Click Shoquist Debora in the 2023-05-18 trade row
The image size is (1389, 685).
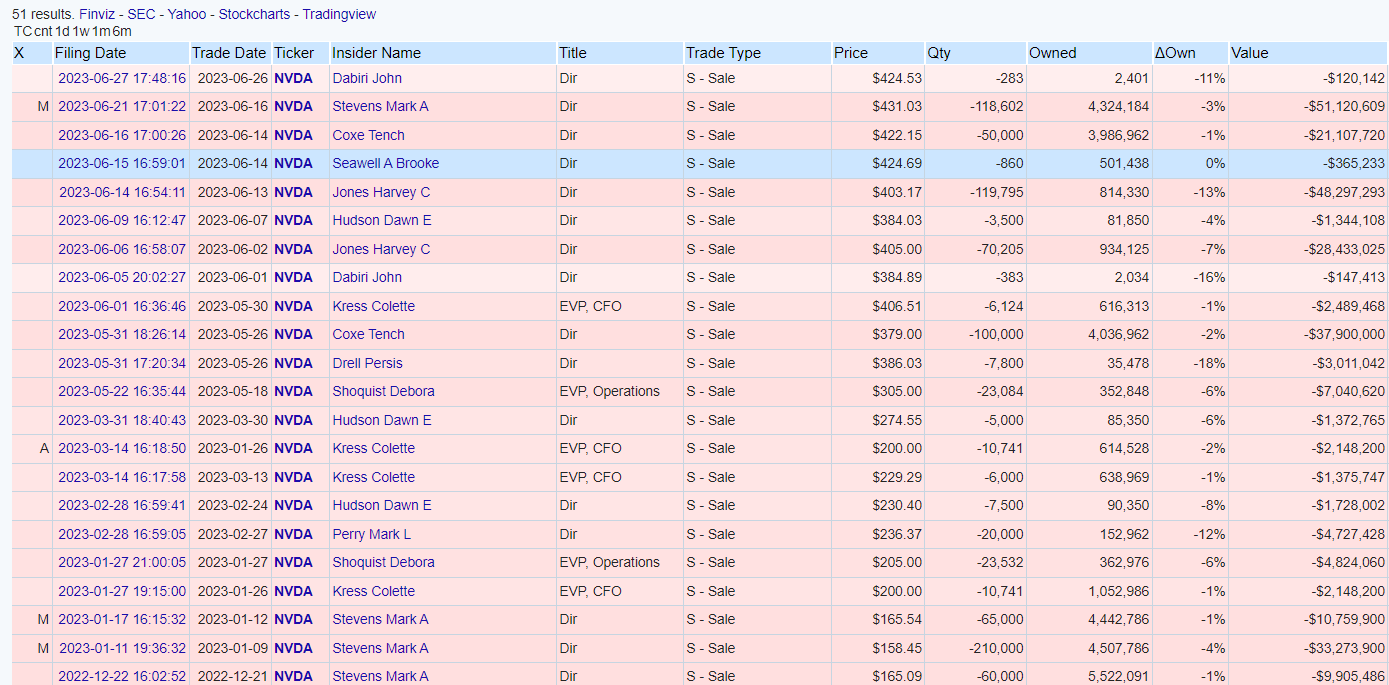[384, 391]
